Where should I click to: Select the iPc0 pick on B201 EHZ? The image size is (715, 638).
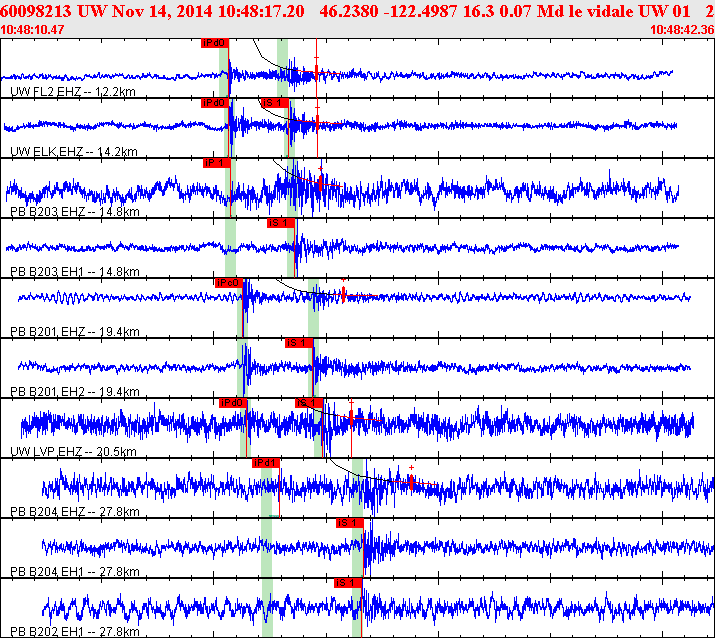[229, 283]
